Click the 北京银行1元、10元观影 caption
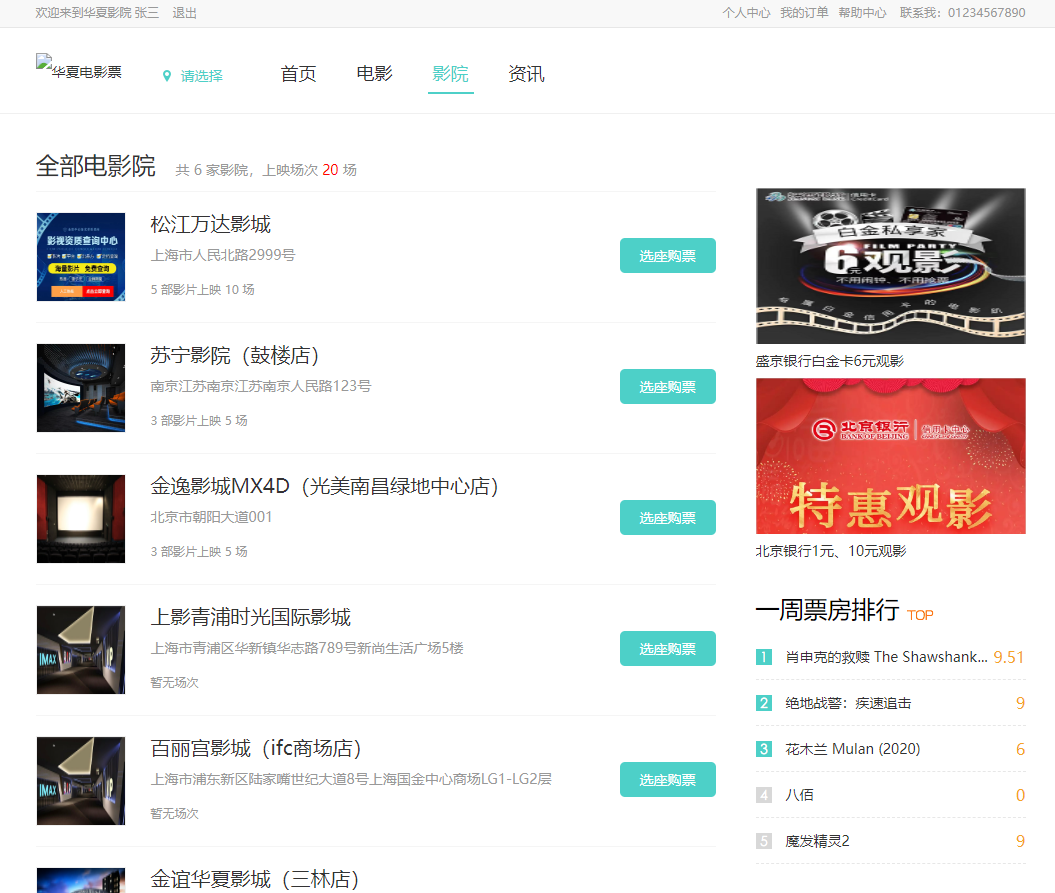The width and height of the screenshot is (1055, 893). click(831, 551)
